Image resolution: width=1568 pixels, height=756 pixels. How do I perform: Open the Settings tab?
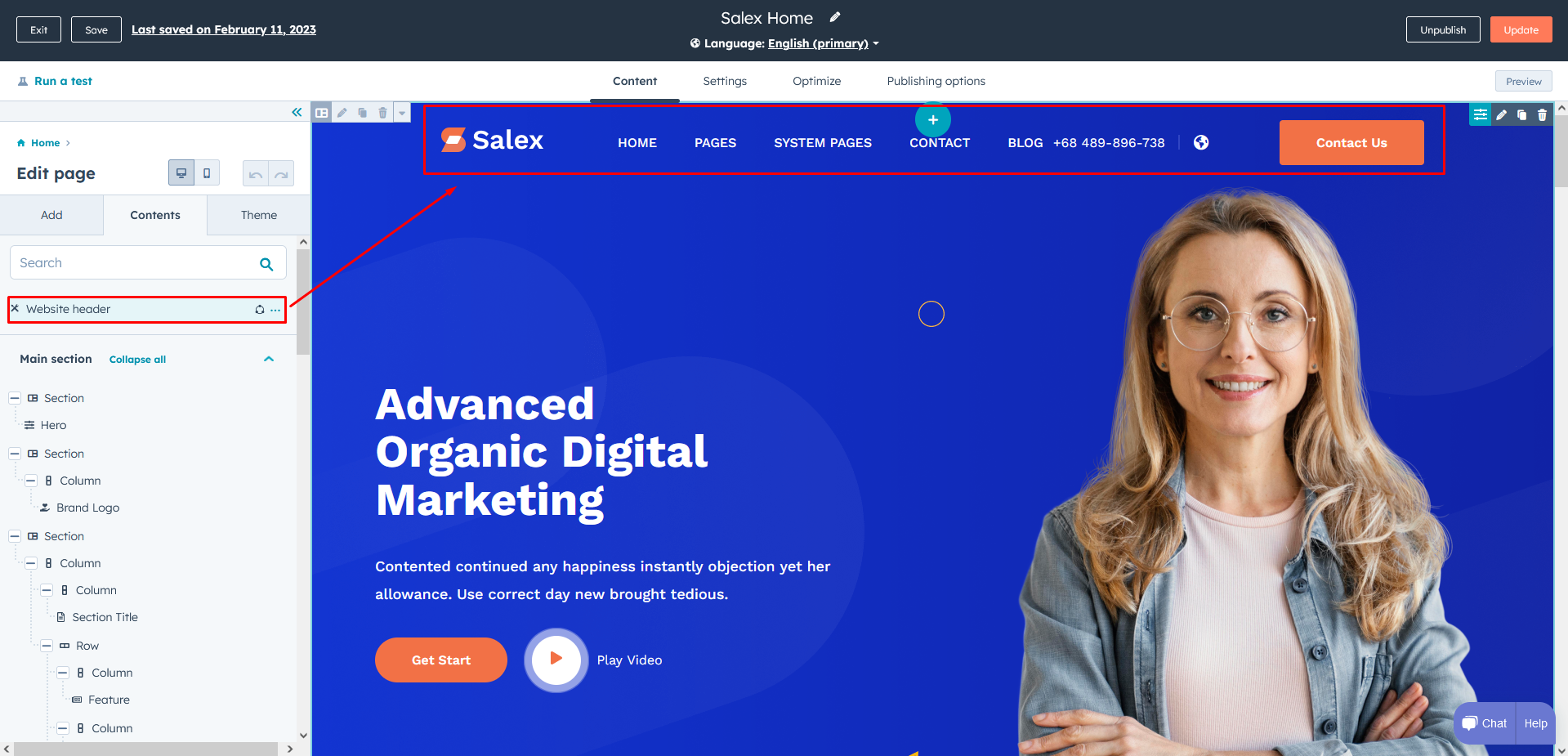pos(725,81)
